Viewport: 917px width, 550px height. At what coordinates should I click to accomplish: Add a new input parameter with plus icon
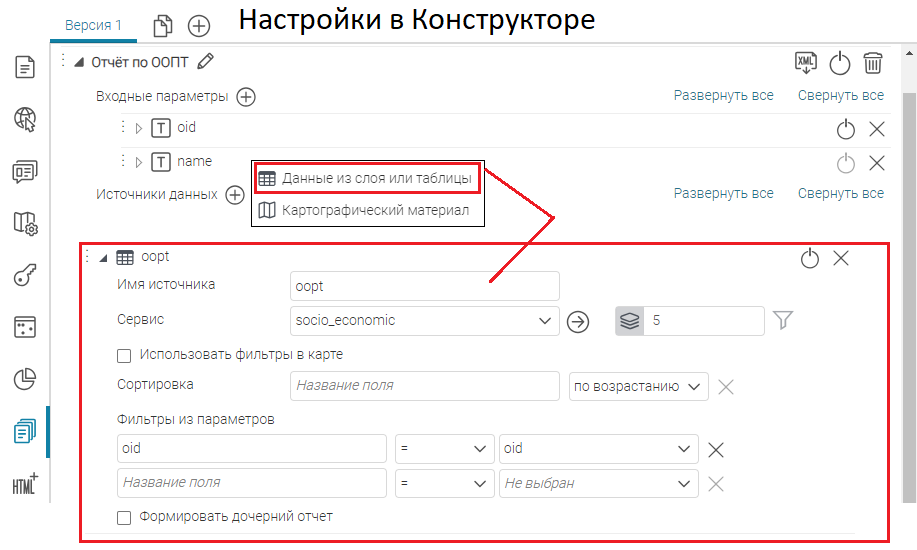[x=245, y=97]
